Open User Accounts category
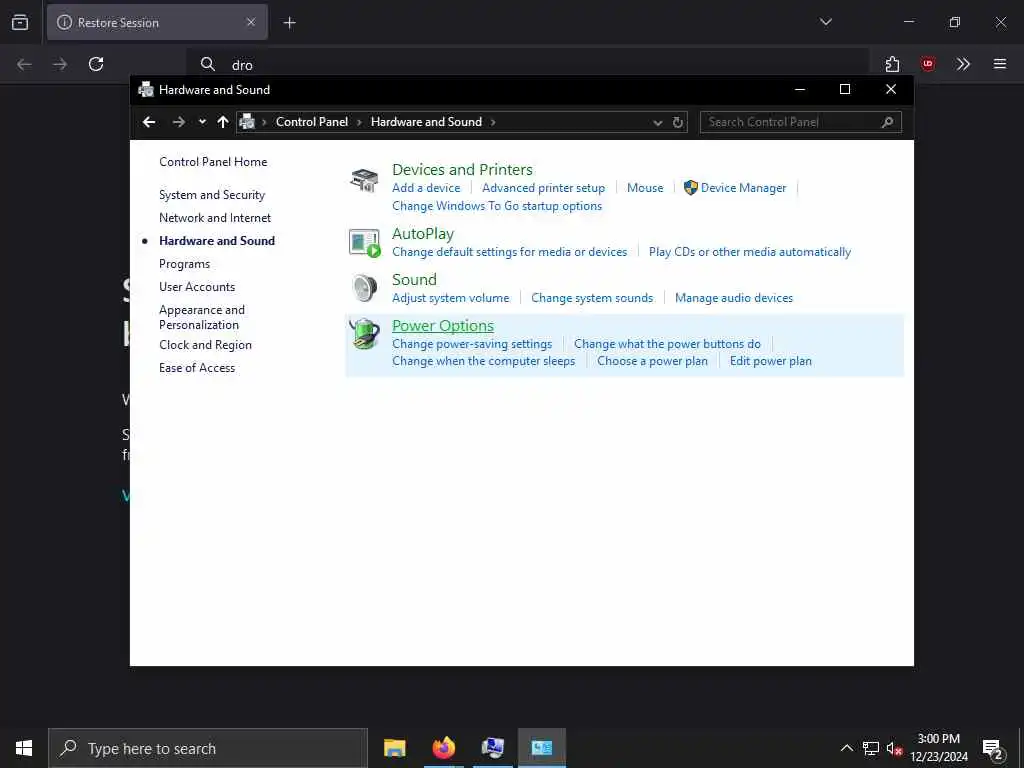1024x768 pixels. [x=197, y=287]
